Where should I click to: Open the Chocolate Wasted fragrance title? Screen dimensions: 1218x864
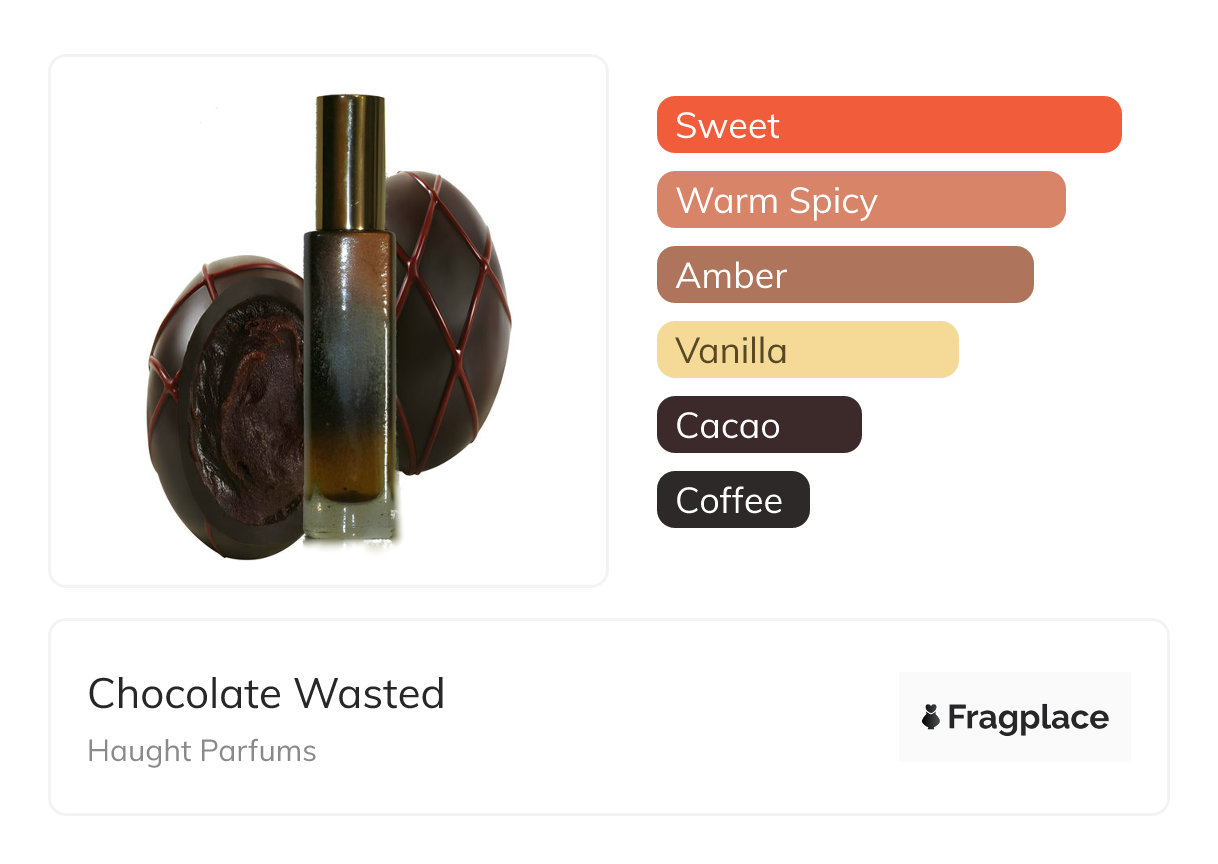[266, 694]
